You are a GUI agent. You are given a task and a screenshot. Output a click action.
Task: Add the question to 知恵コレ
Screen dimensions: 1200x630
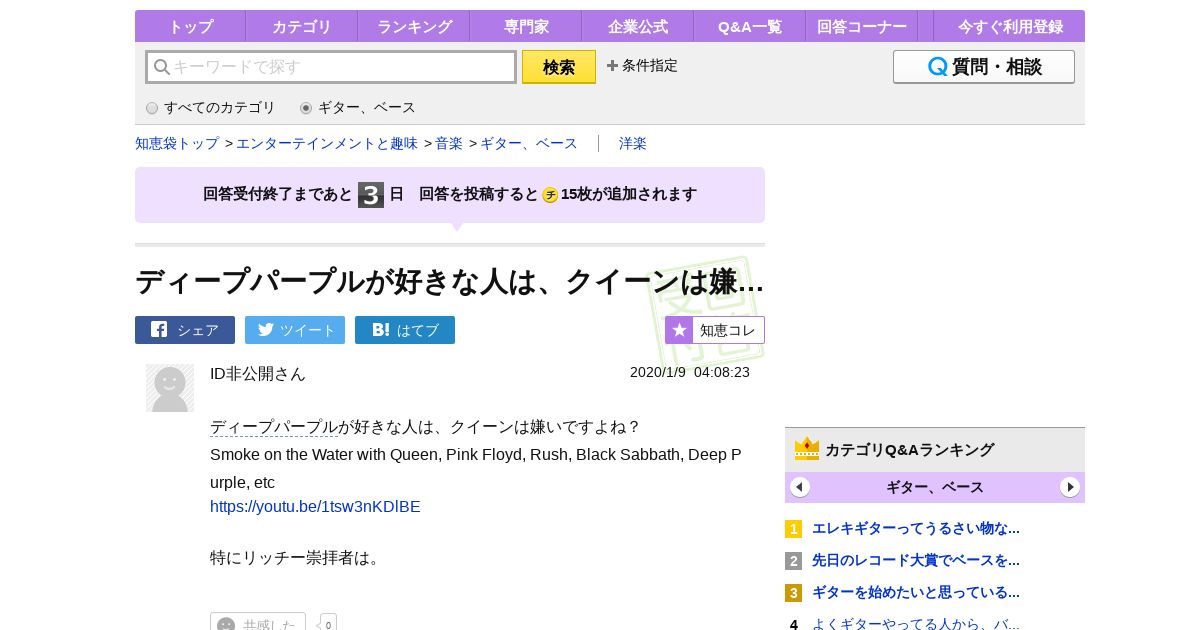[x=715, y=330]
